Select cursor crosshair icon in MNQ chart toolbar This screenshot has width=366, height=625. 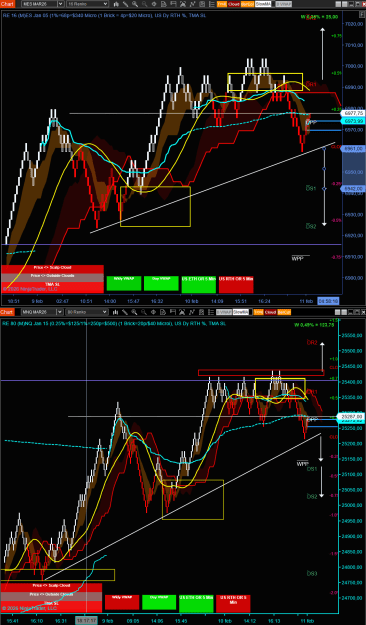tap(154, 312)
